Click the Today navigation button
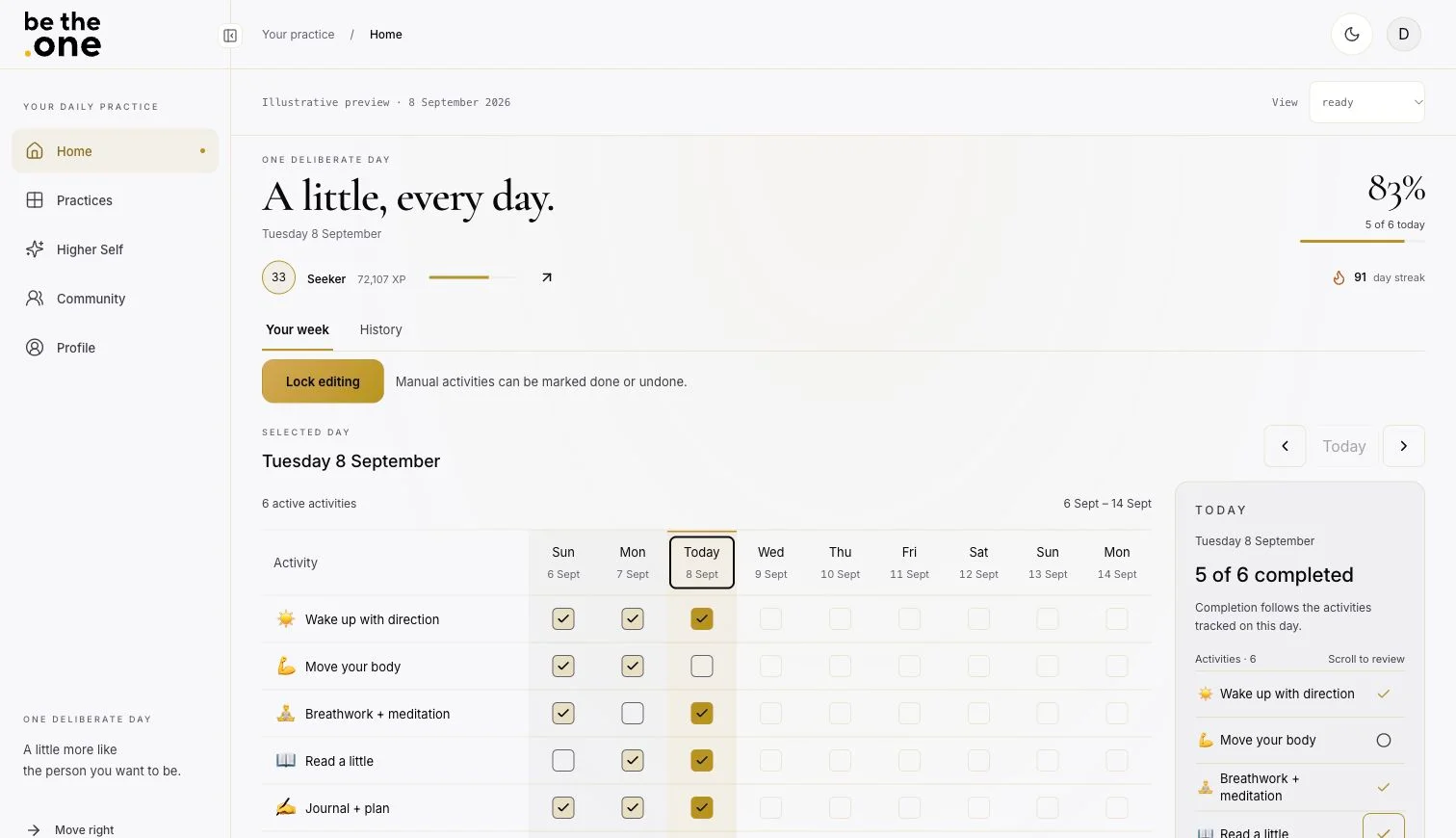Viewport: 1456px width, 838px height. click(1344, 446)
